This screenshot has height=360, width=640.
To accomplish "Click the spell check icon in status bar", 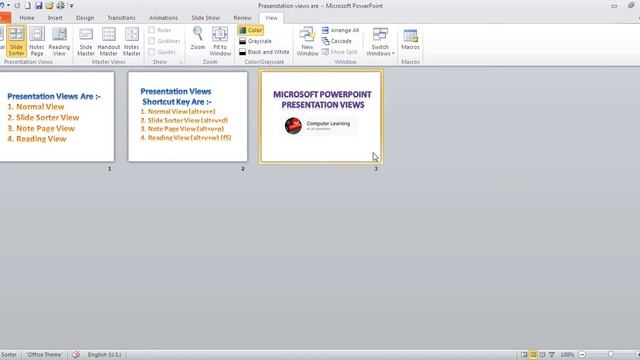I will pos(76,355).
